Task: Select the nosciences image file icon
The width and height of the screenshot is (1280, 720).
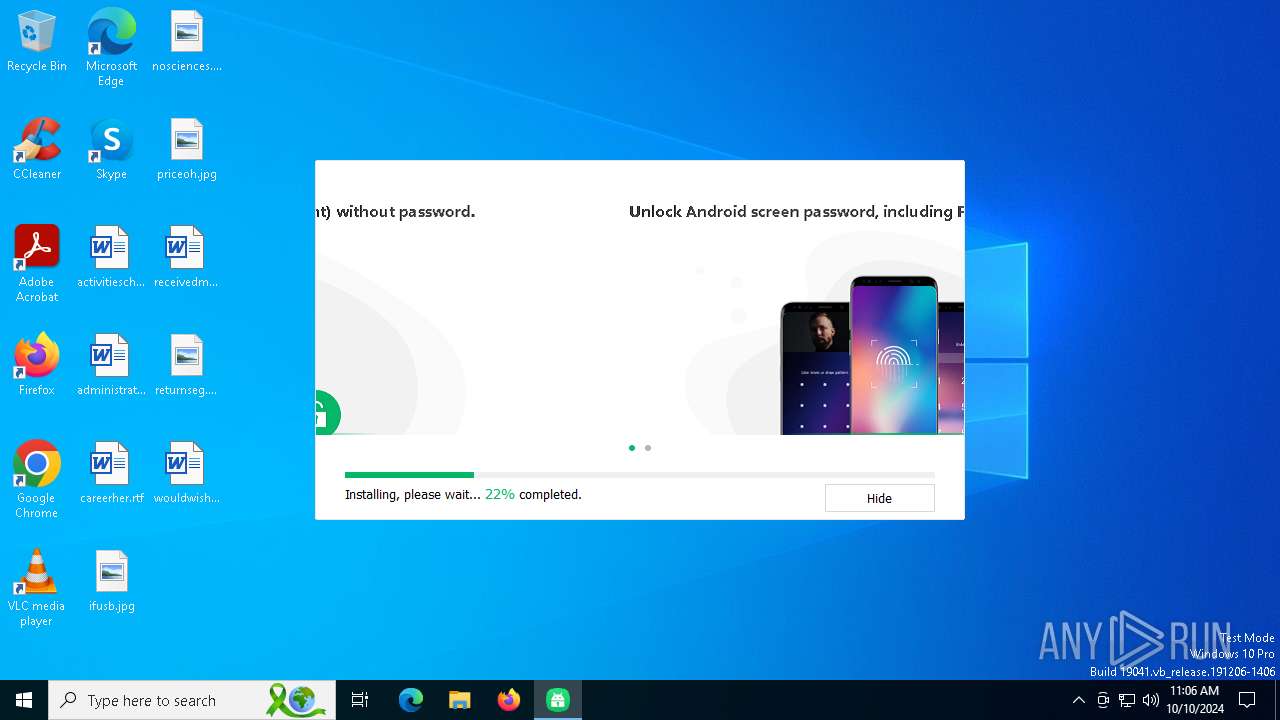Action: click(187, 42)
